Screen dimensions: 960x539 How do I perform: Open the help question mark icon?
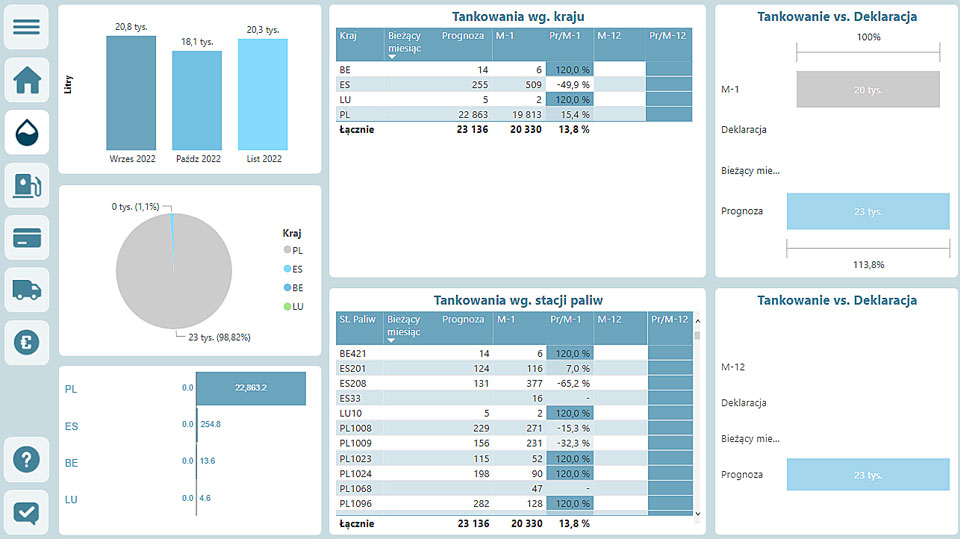[27, 460]
